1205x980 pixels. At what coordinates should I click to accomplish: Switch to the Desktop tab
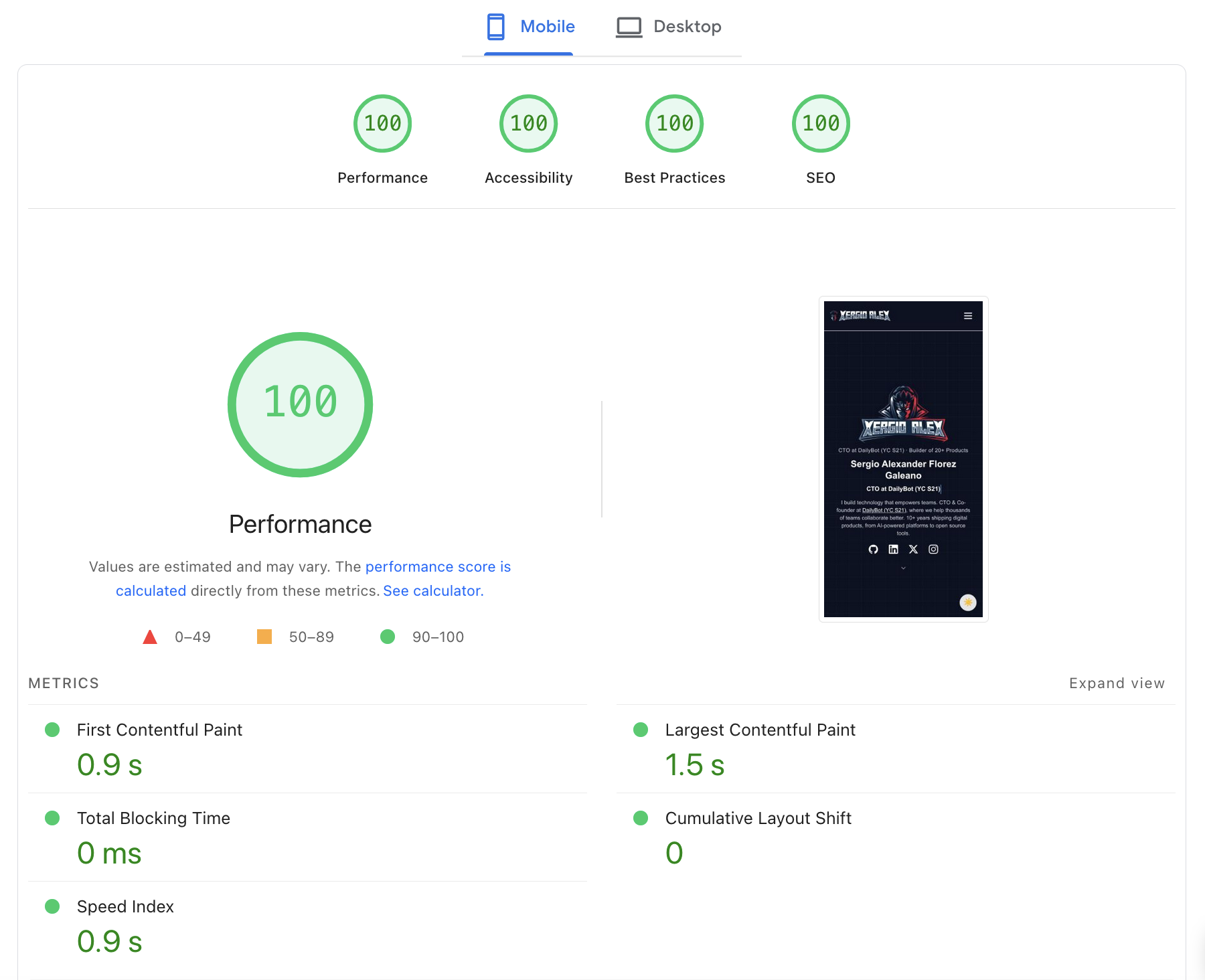click(688, 26)
